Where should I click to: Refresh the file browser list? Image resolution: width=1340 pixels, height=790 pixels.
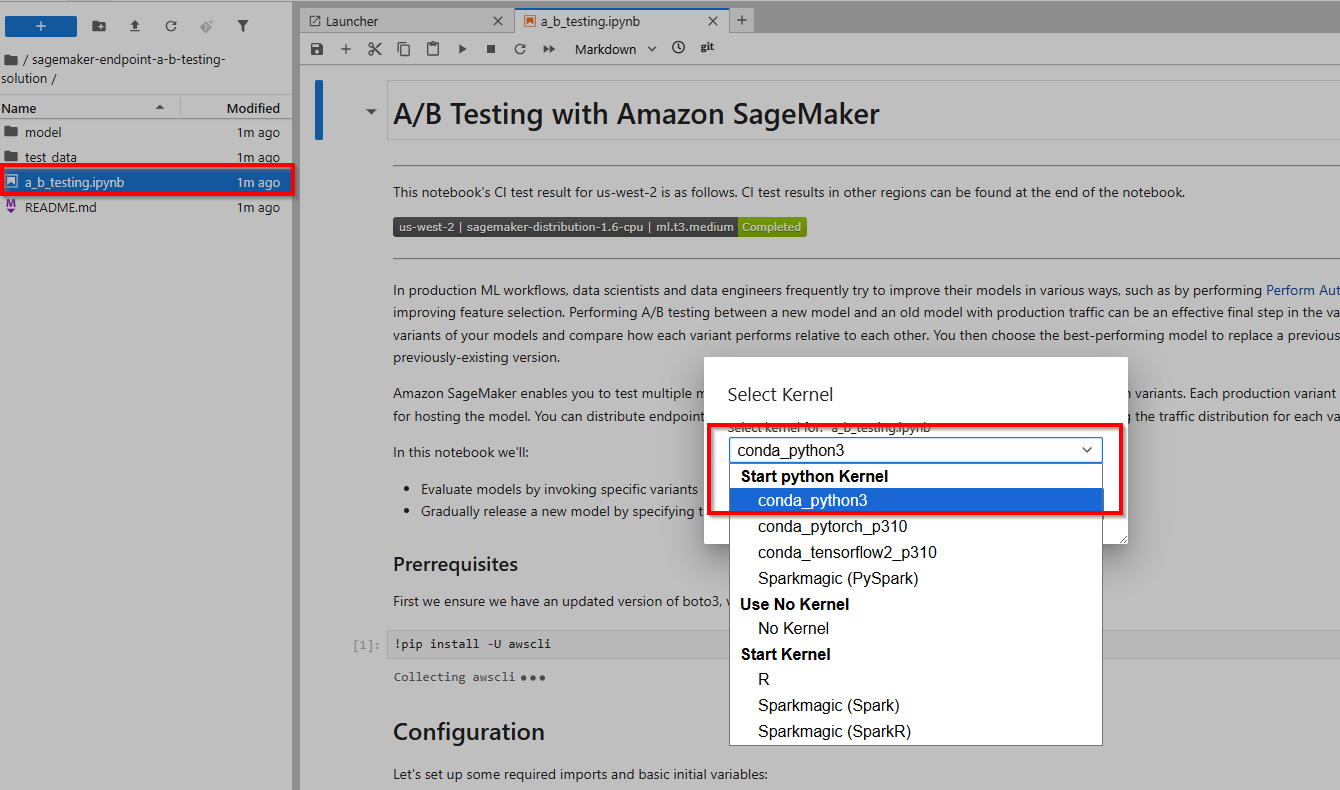[x=171, y=26]
